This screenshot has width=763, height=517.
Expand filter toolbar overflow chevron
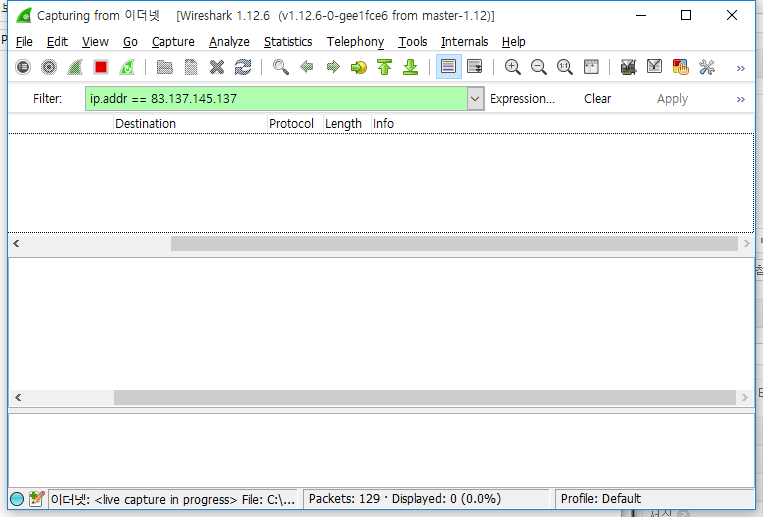(x=741, y=99)
